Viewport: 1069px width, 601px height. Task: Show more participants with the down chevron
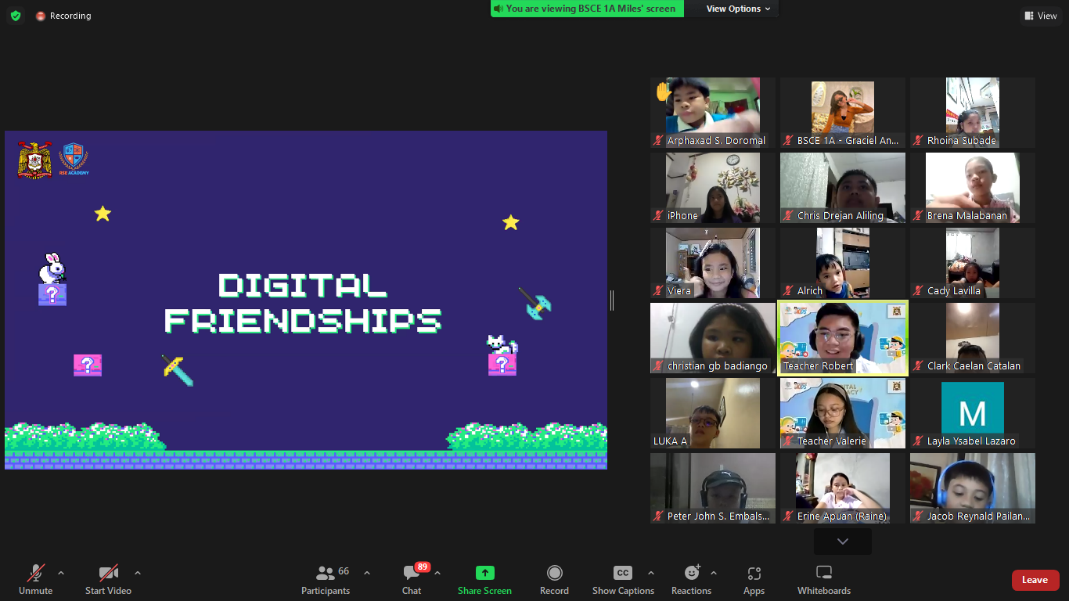tap(843, 542)
